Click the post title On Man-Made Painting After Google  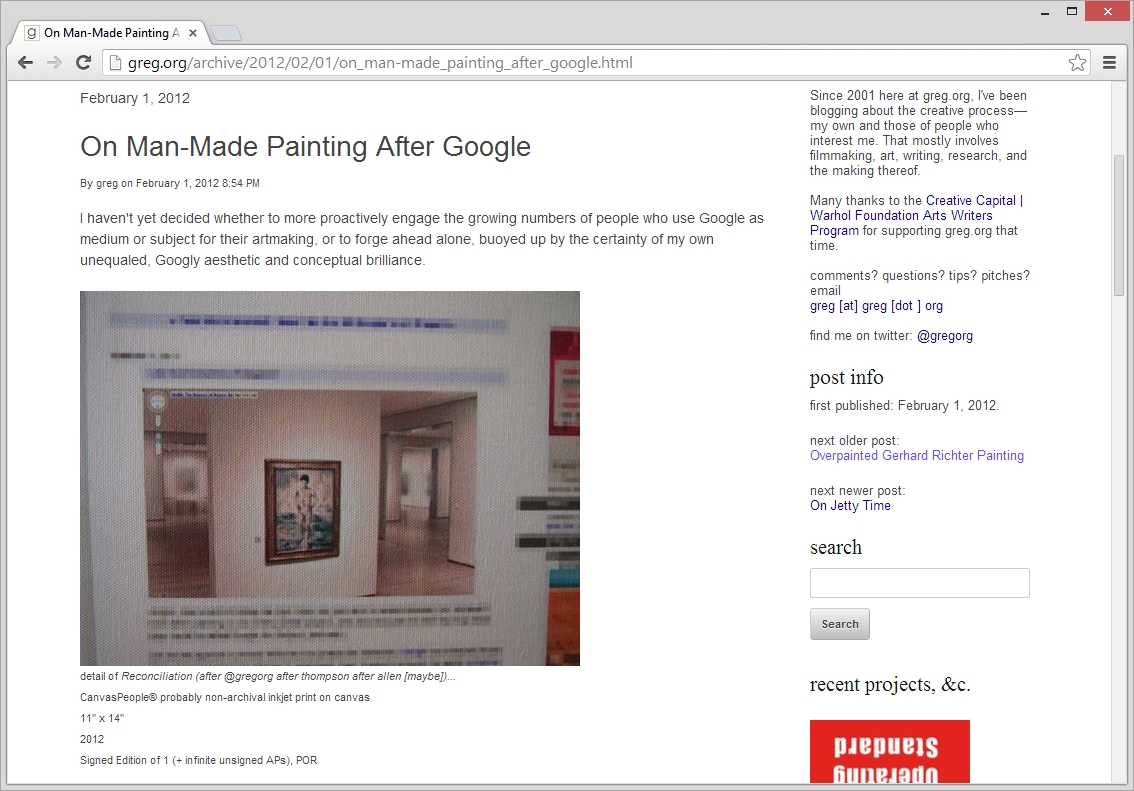(305, 147)
